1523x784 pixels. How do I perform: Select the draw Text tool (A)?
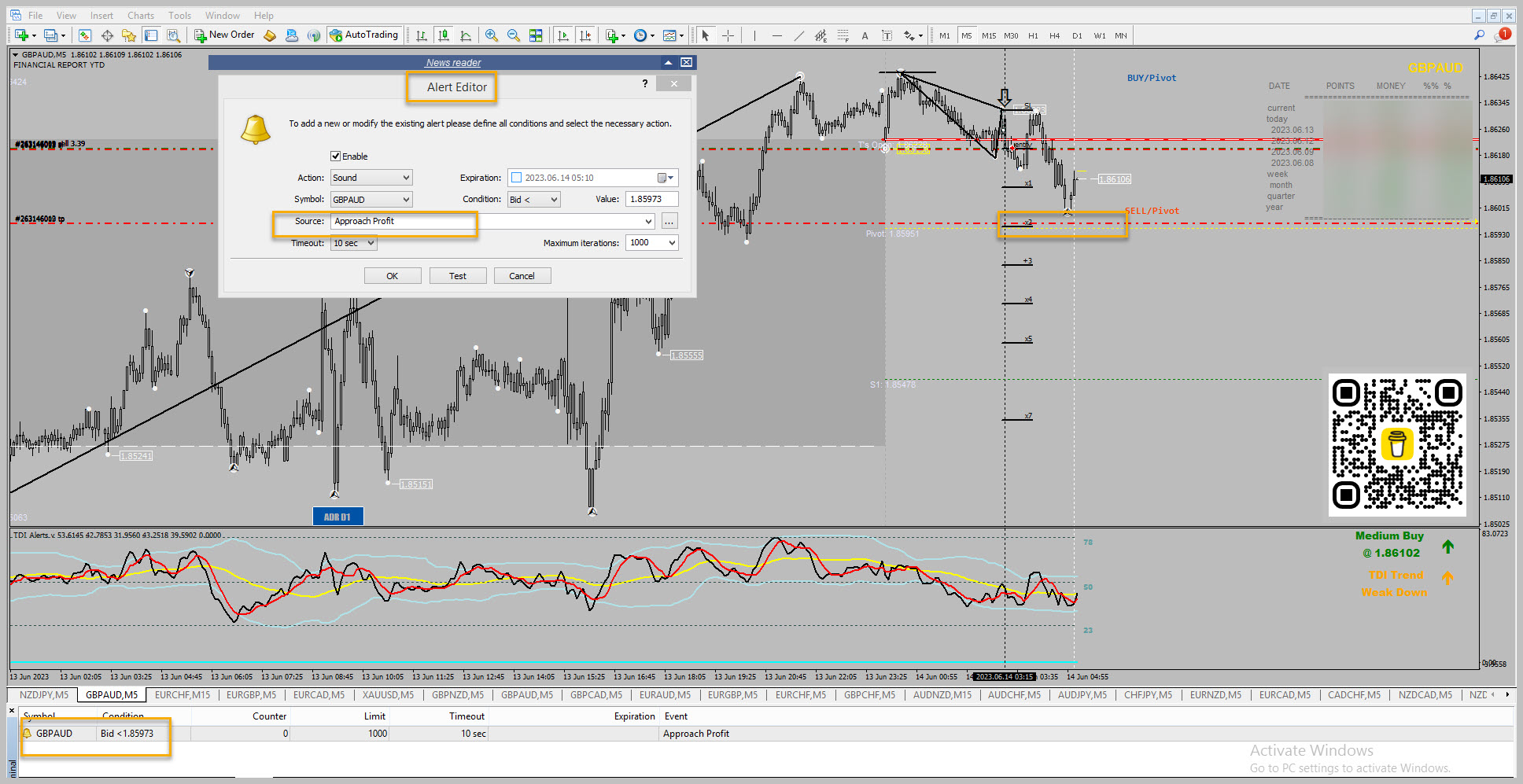pos(865,35)
